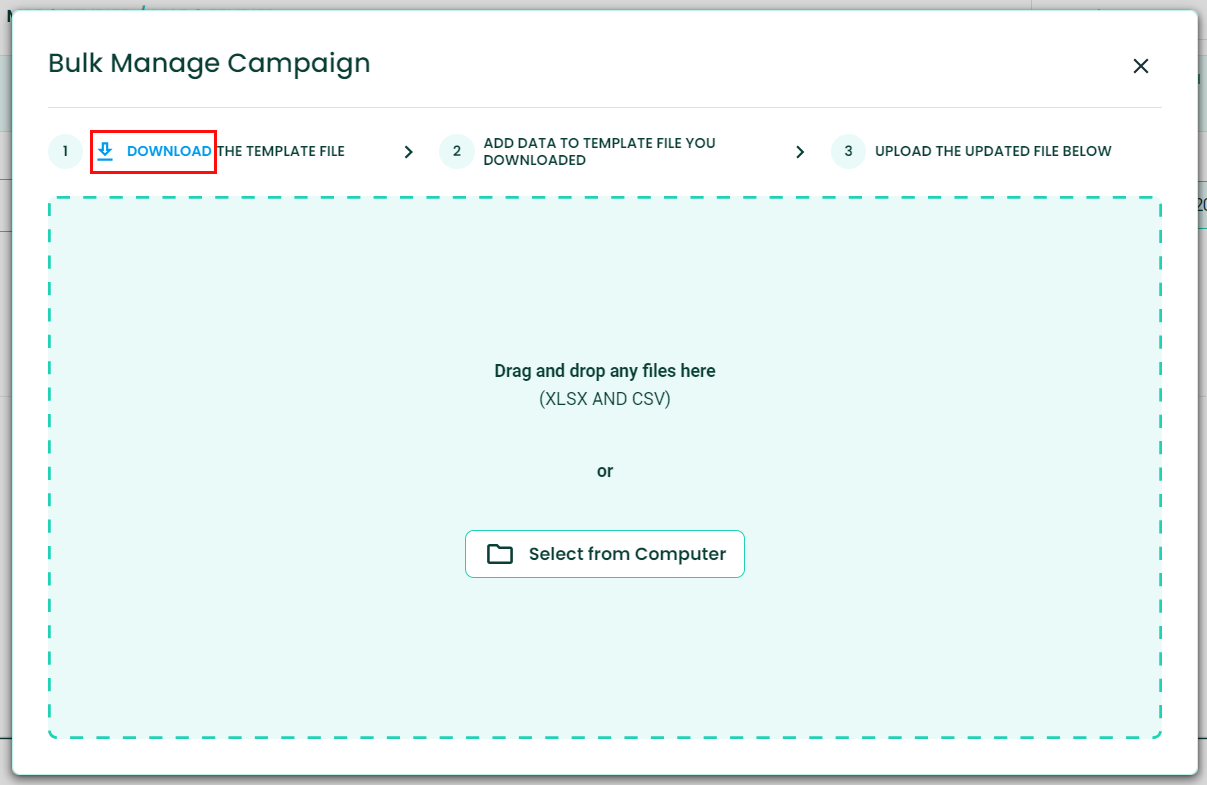This screenshot has width=1207, height=785.
Task: Click the download arrow icon in step 1
Action: (x=105, y=152)
